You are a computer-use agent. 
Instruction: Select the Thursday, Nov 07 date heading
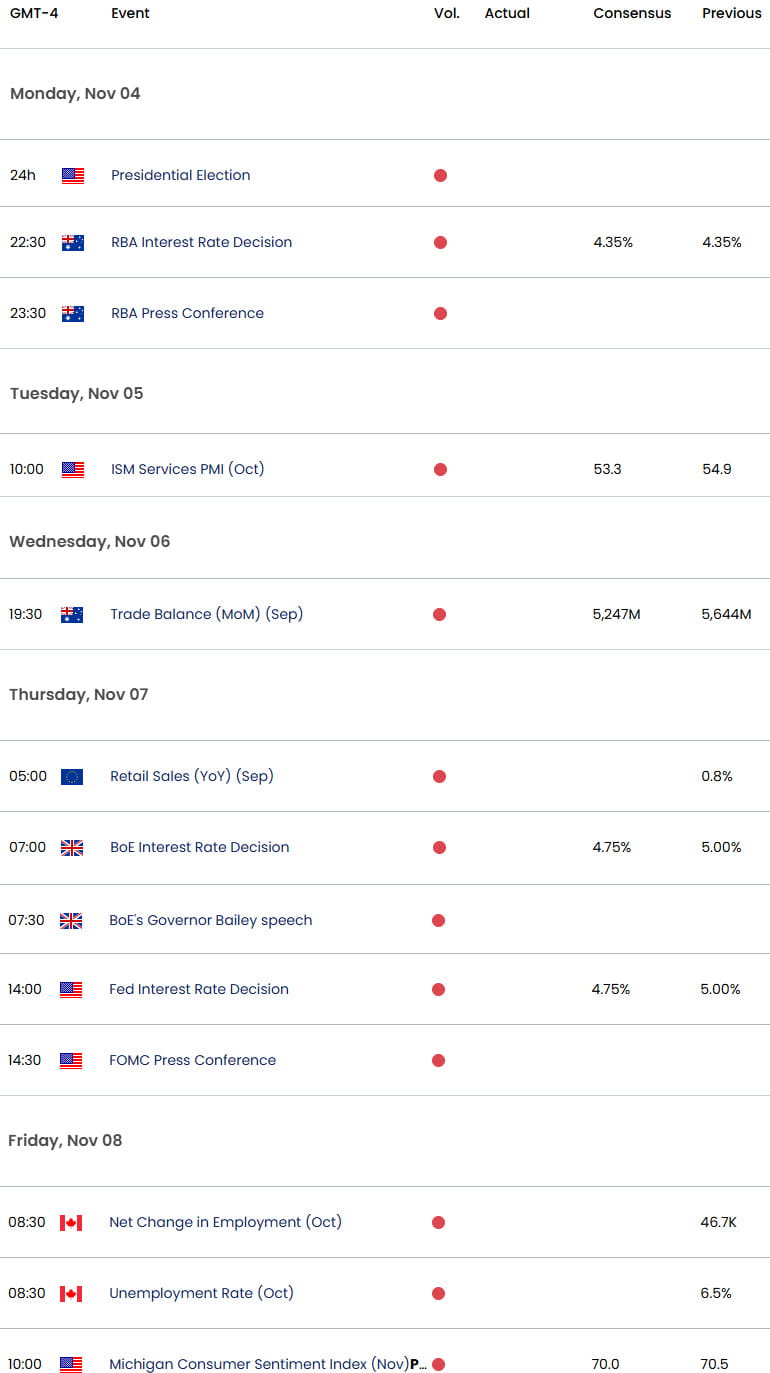click(79, 694)
